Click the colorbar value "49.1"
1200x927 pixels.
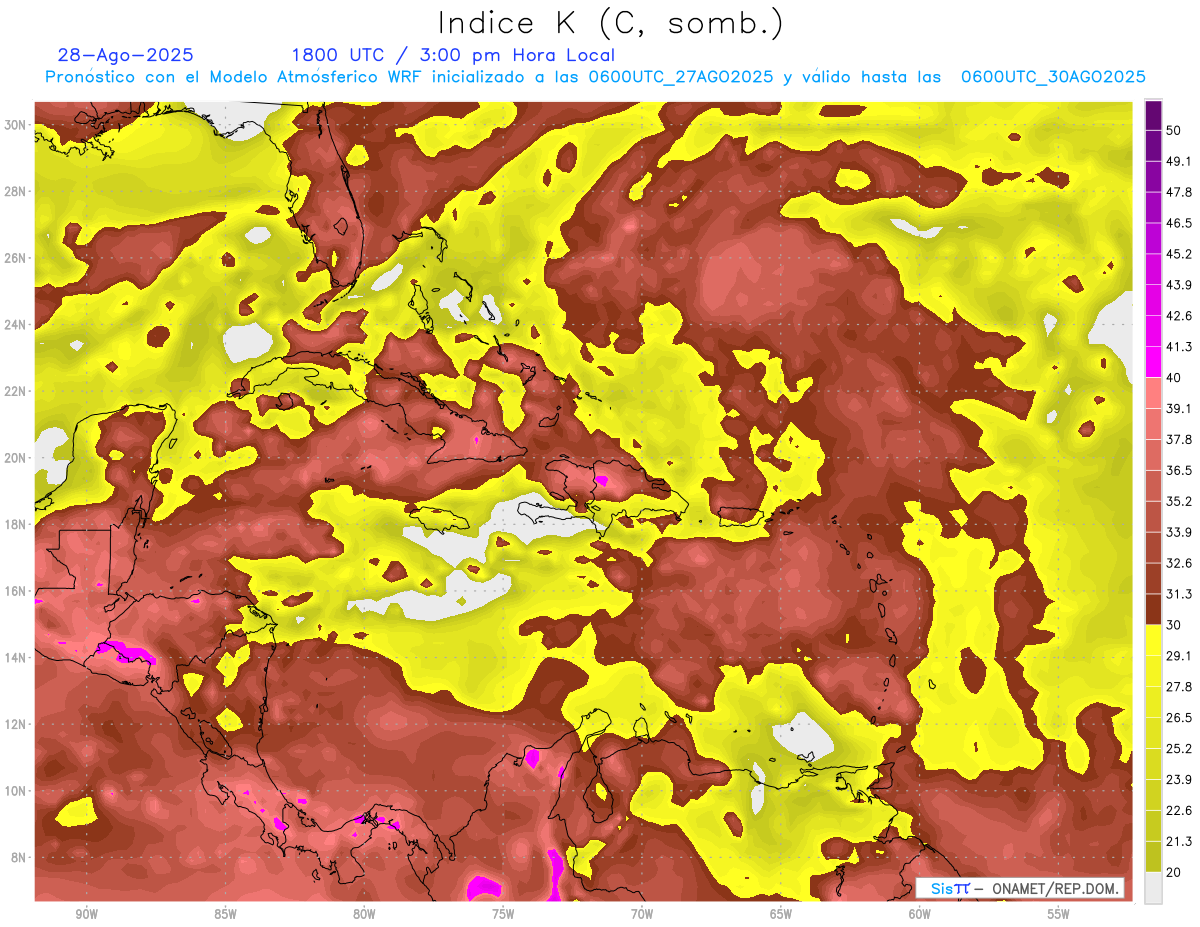point(1178,161)
